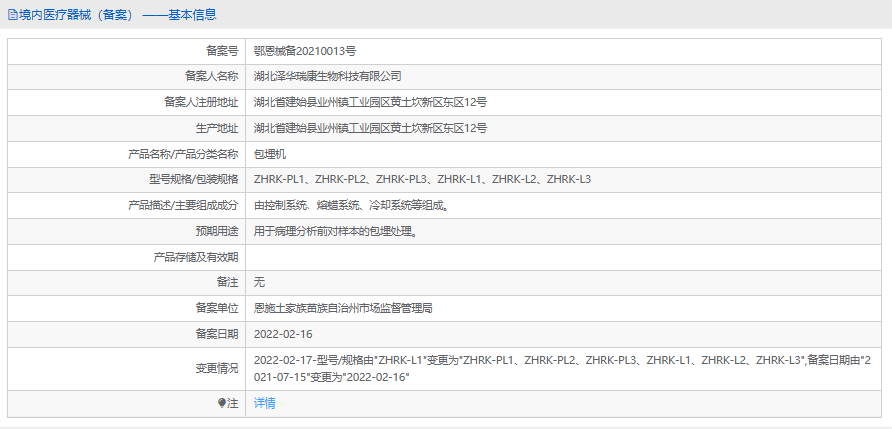
Task: Click the description 由控制系统、熔蜡系统、冷却系统等组成。
Action: pos(351,205)
